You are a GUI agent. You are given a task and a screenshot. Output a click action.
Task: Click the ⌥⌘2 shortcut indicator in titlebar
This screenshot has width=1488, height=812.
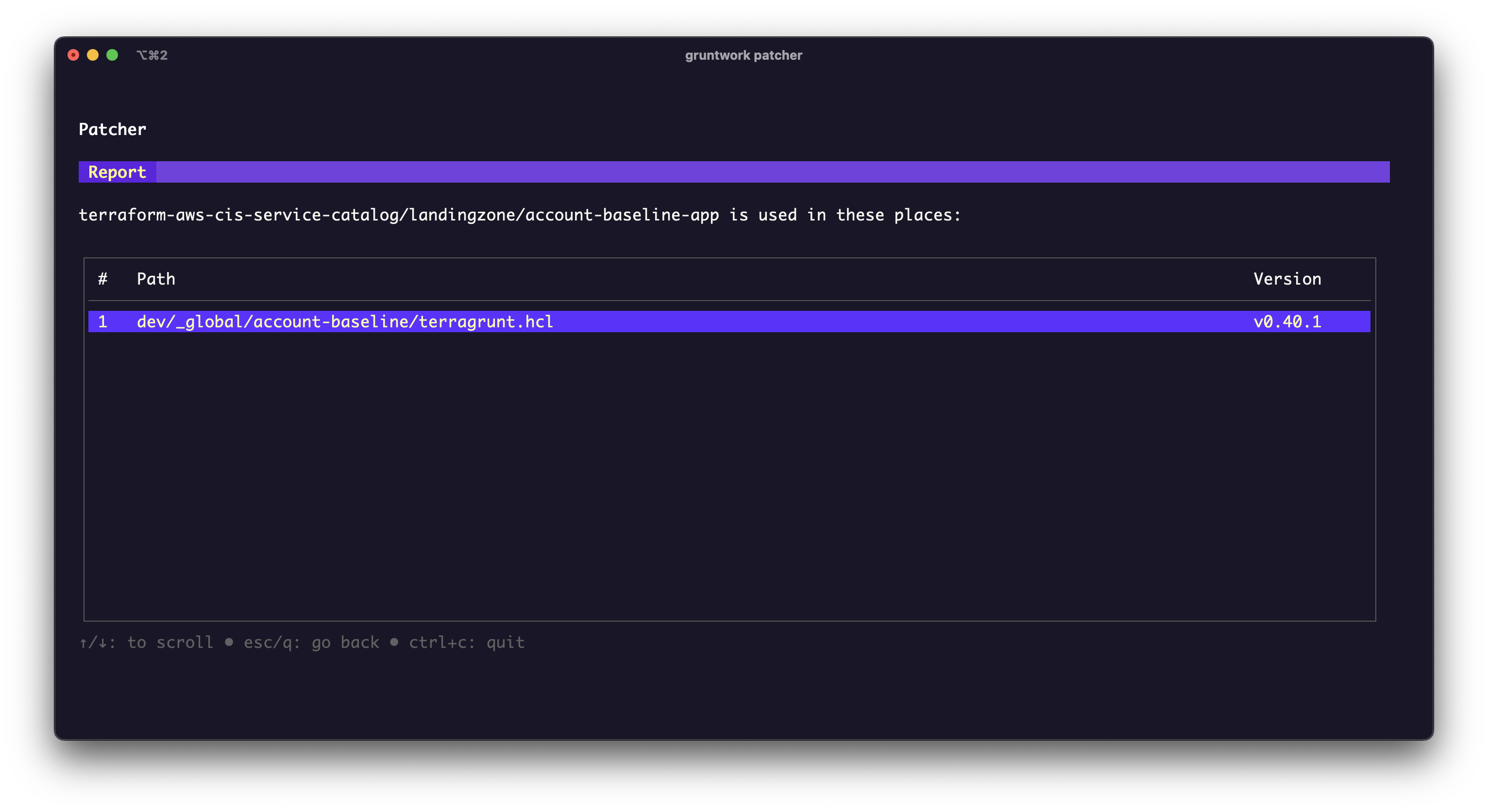(x=152, y=55)
